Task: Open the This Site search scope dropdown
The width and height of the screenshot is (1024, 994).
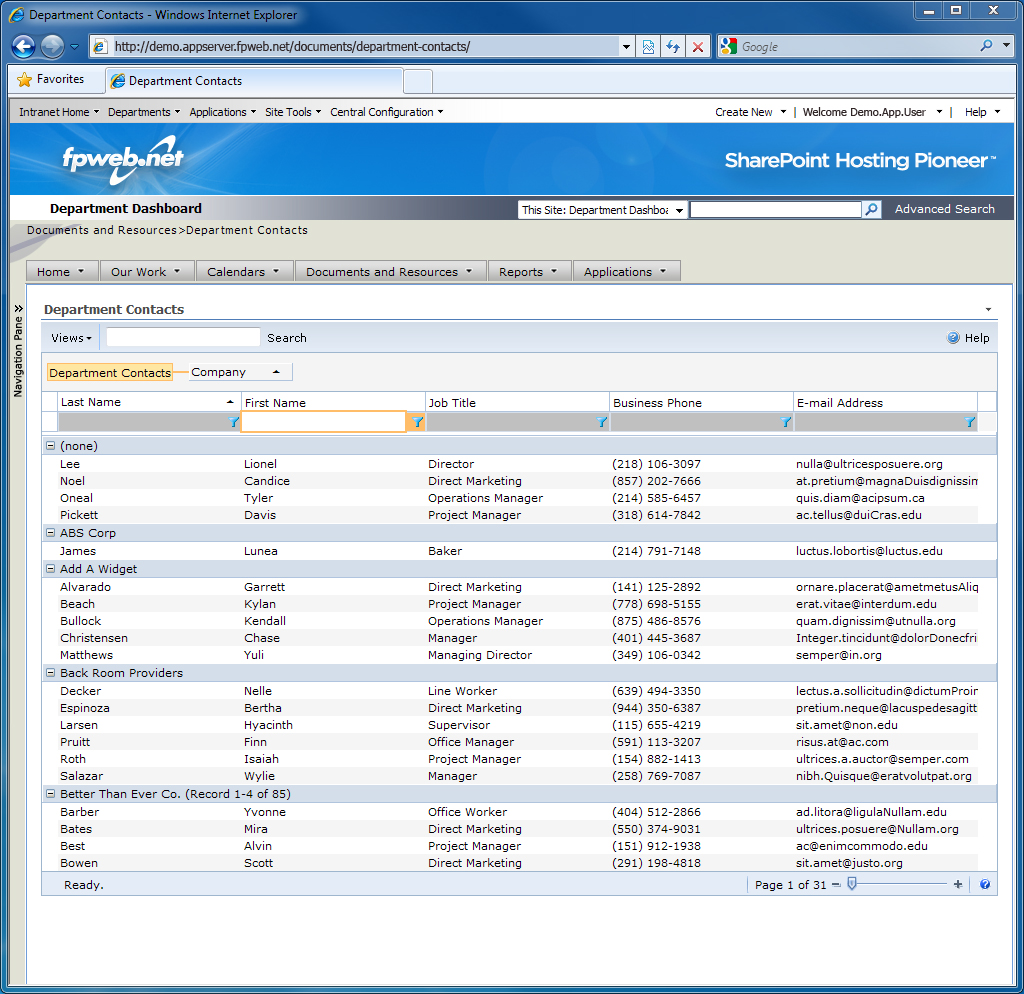Action: click(680, 210)
